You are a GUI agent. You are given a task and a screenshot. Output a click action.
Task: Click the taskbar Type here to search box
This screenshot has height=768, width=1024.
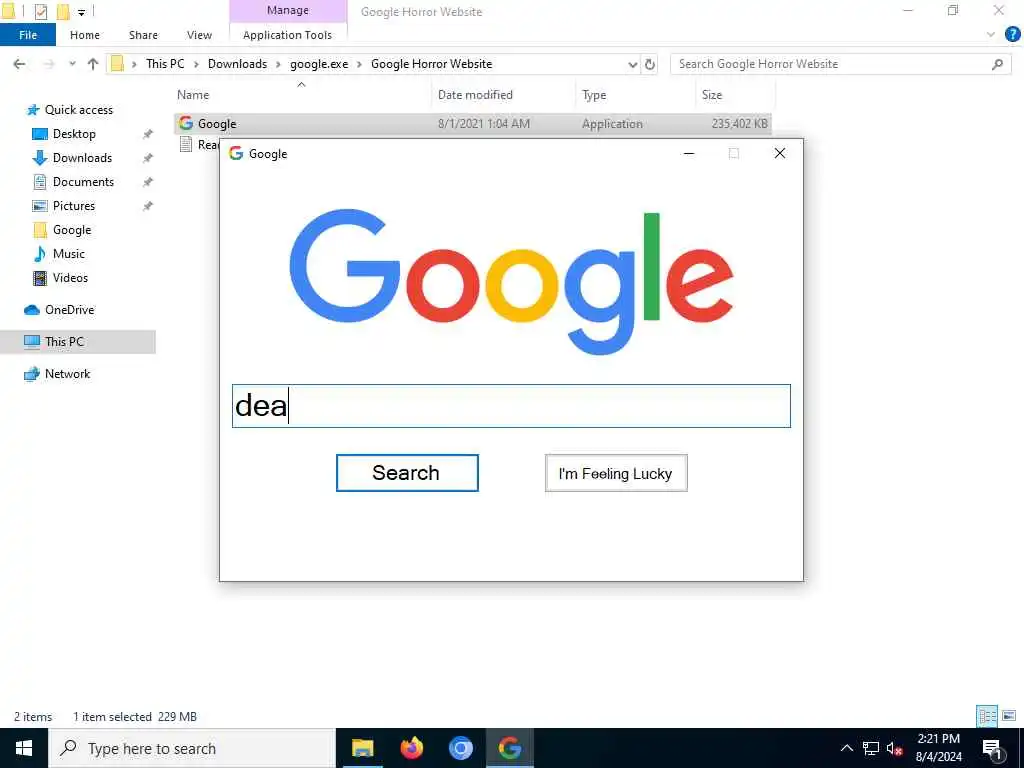pos(191,748)
